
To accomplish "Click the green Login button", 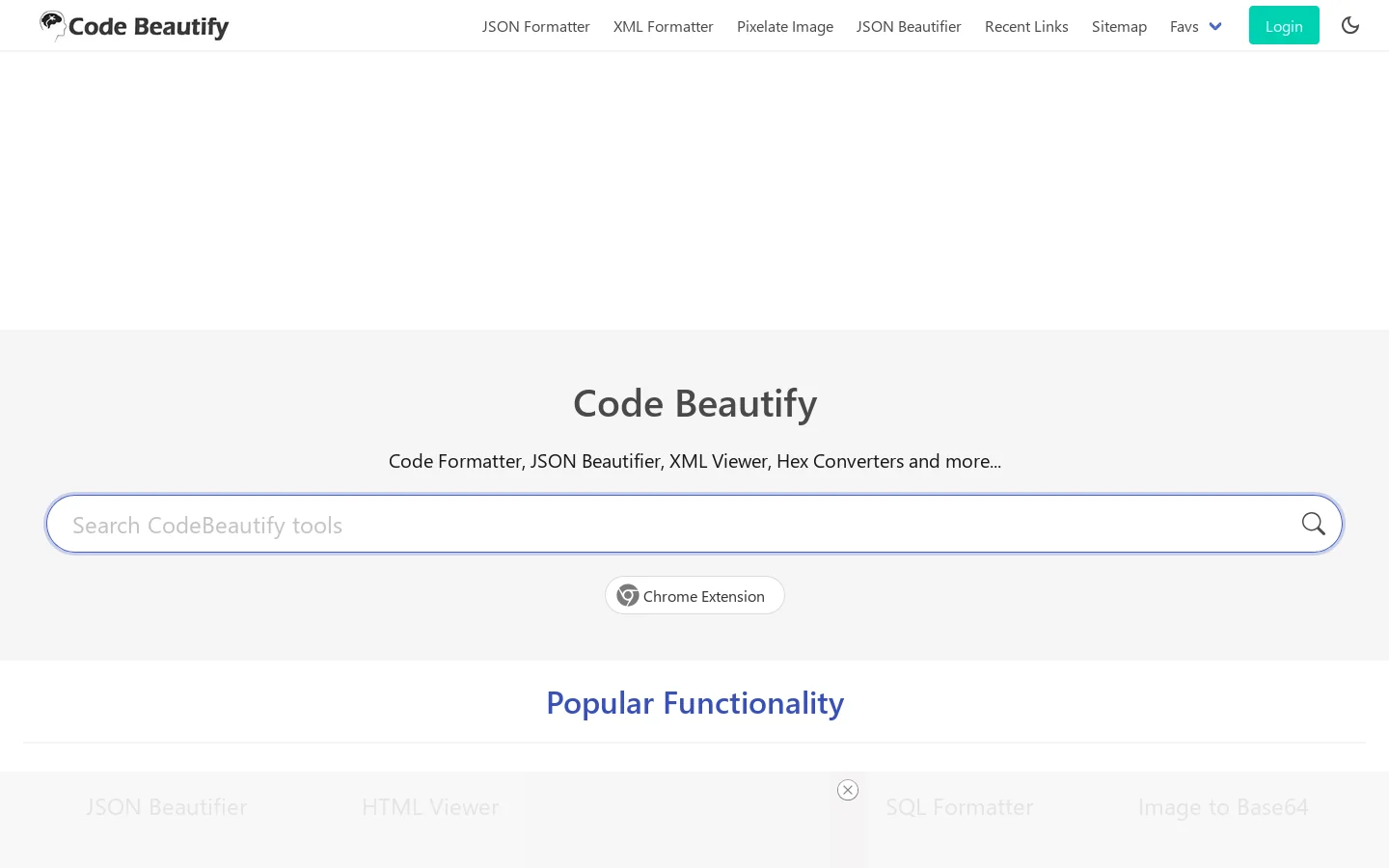I will point(1284,25).
